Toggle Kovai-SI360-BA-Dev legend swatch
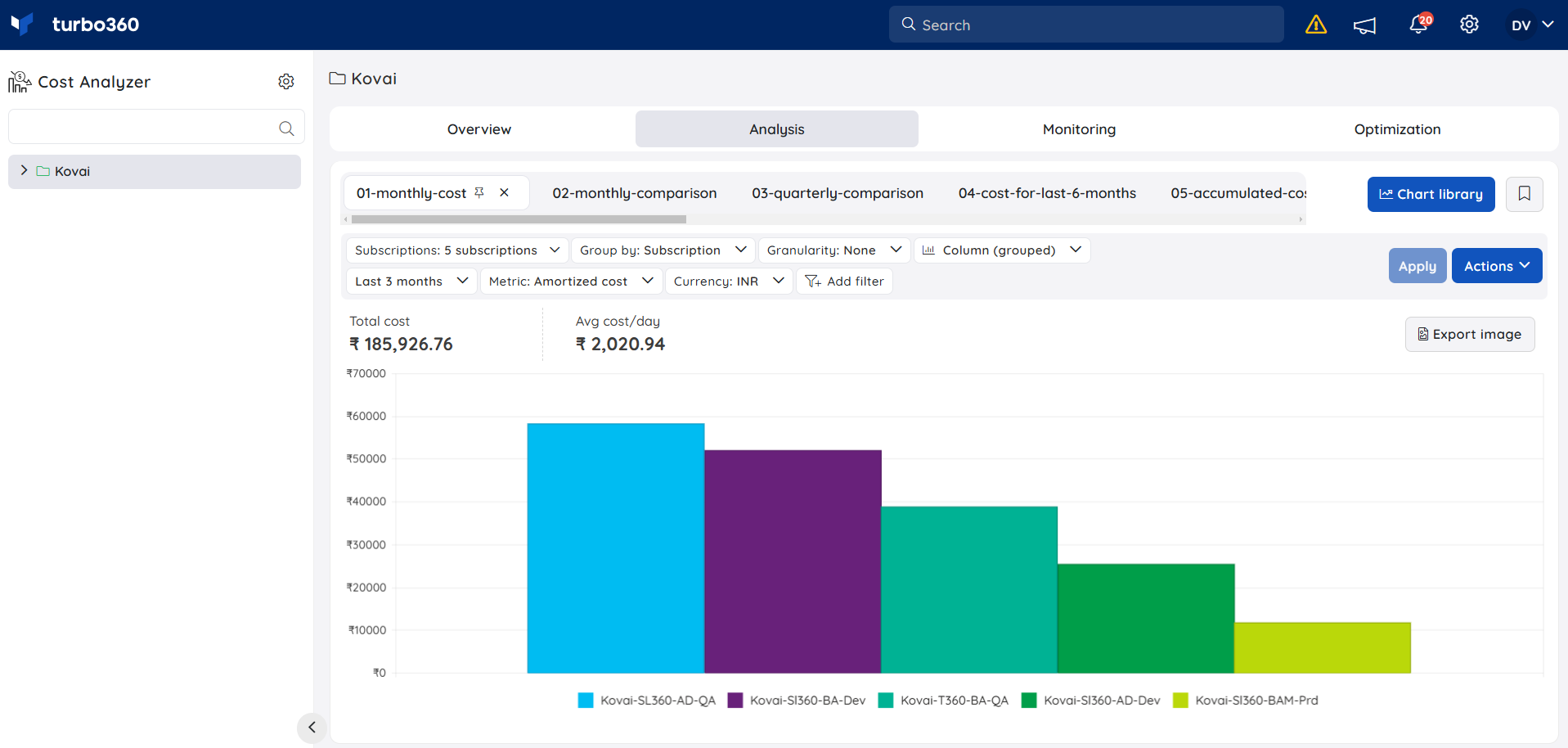The width and height of the screenshot is (1568, 748). (735, 701)
